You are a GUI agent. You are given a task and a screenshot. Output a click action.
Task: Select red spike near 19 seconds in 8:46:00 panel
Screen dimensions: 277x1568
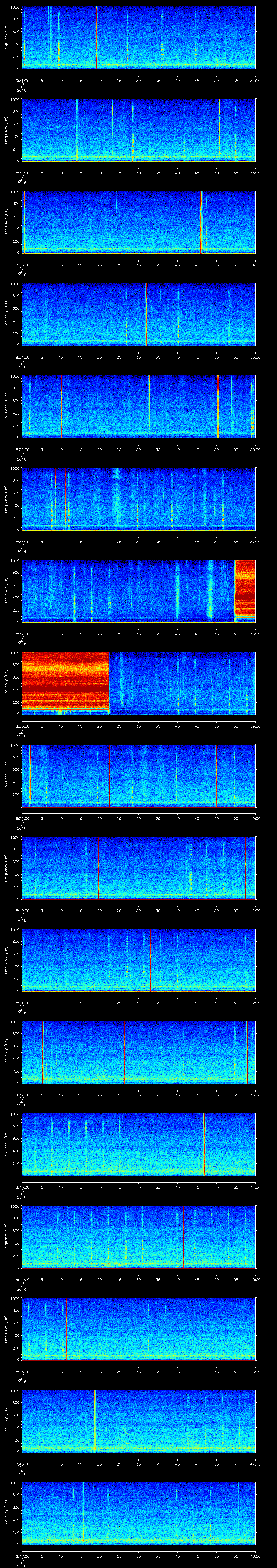[95, 1421]
